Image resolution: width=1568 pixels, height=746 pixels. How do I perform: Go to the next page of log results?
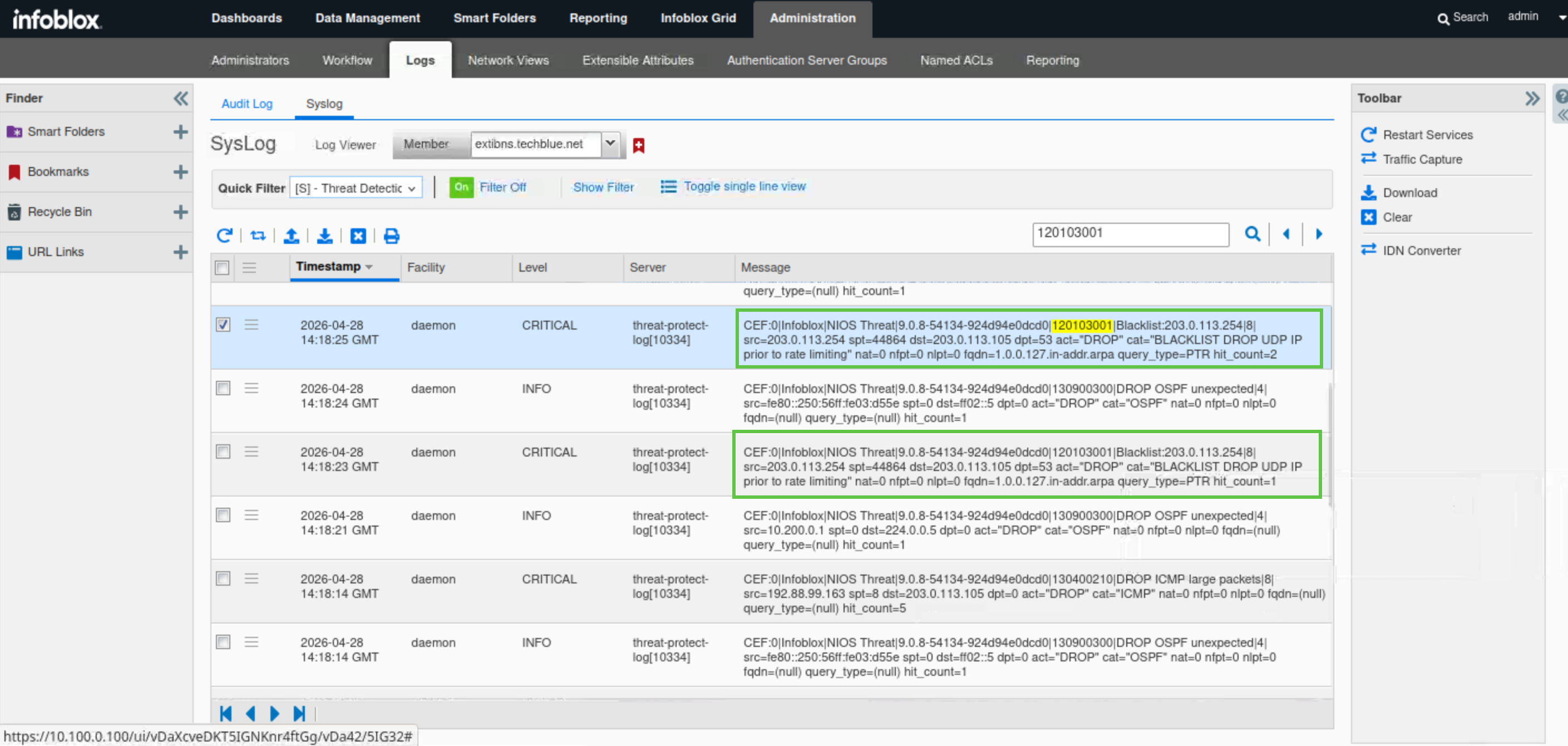point(274,713)
